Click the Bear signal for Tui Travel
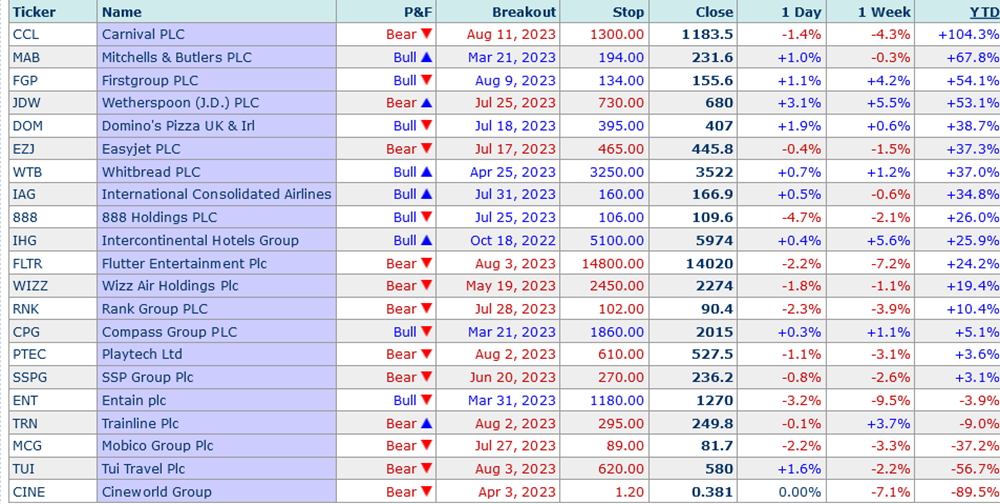Image resolution: width=1000 pixels, height=504 pixels. pyautogui.click(x=401, y=469)
